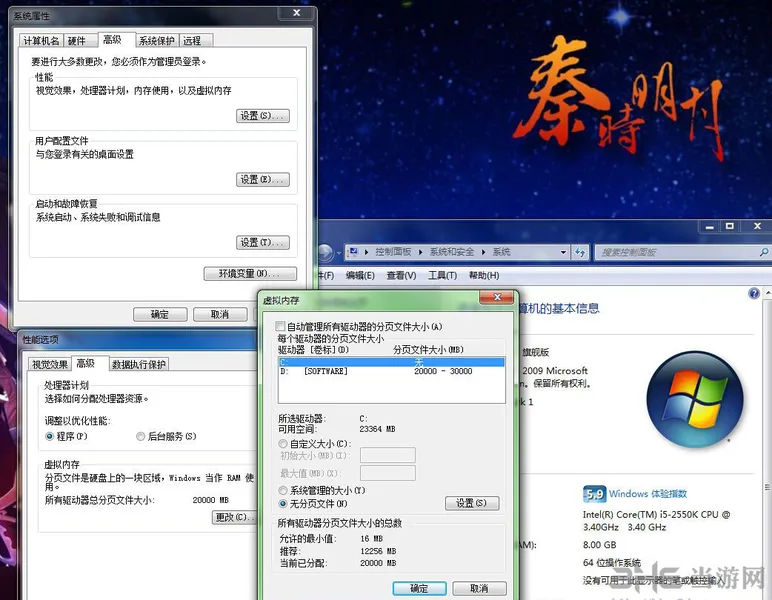This screenshot has height=600, width=772.
Task: Open the 帮助(H) menu
Action: click(x=484, y=276)
